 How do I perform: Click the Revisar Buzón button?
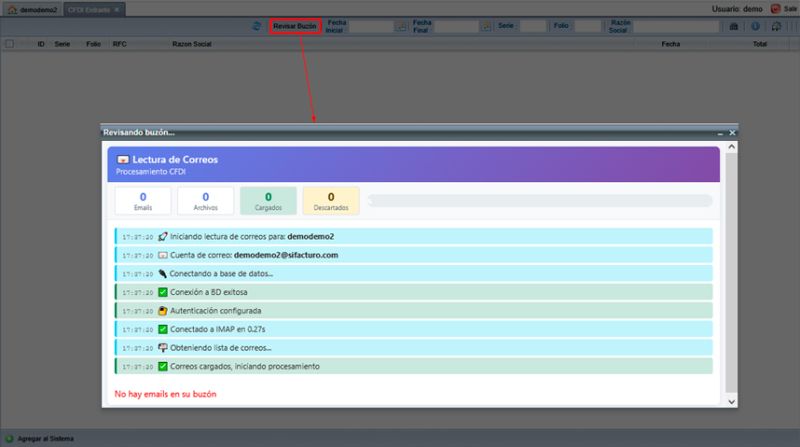(295, 26)
